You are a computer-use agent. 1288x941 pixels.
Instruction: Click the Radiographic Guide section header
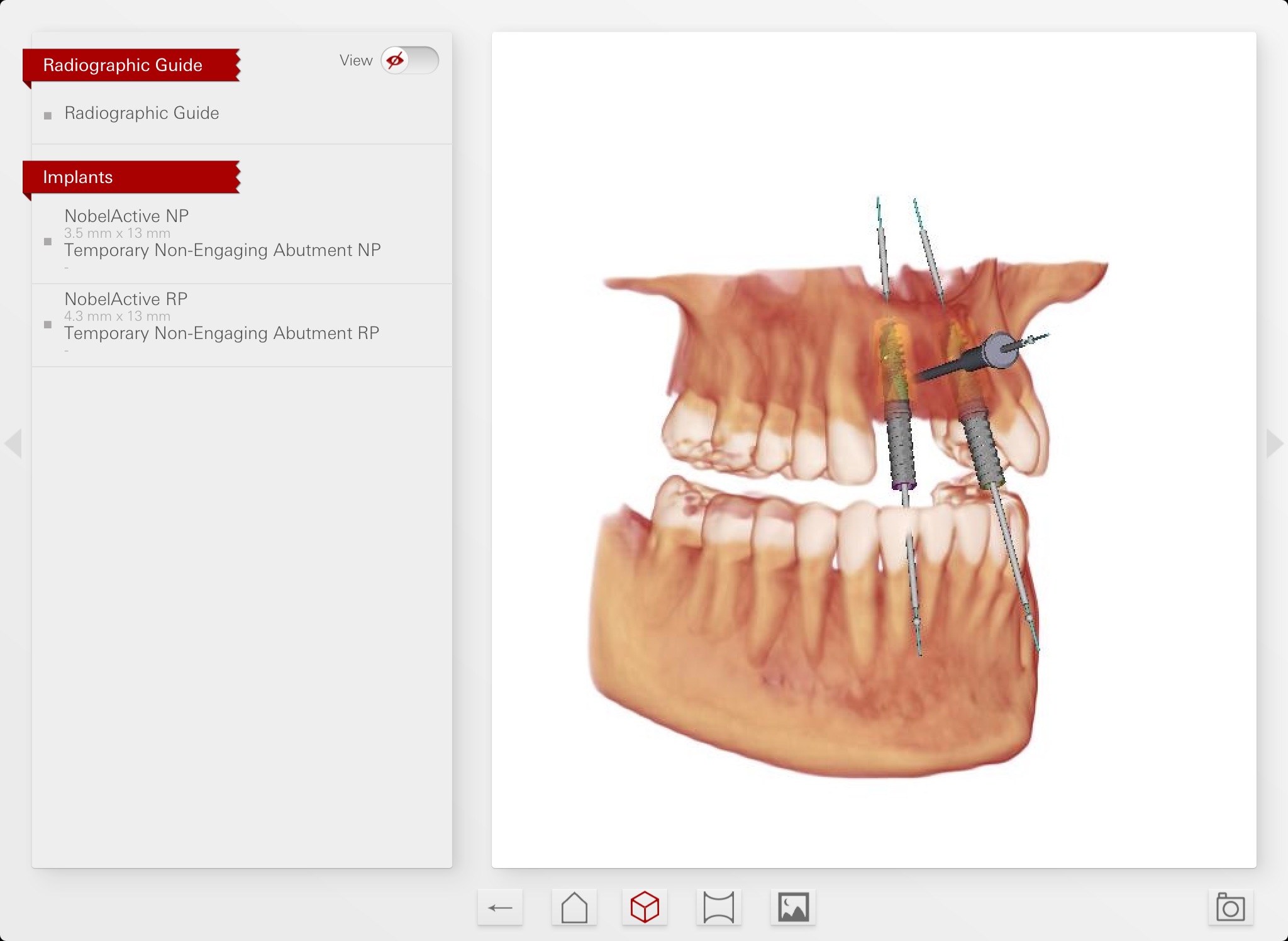click(131, 65)
